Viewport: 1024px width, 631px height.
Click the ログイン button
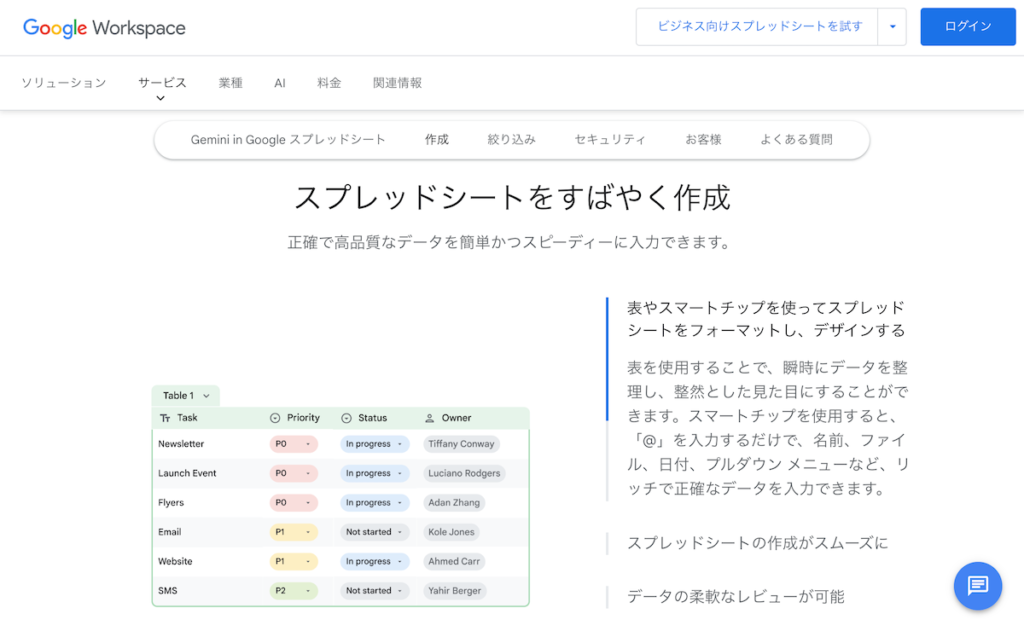pyautogui.click(x=968, y=27)
